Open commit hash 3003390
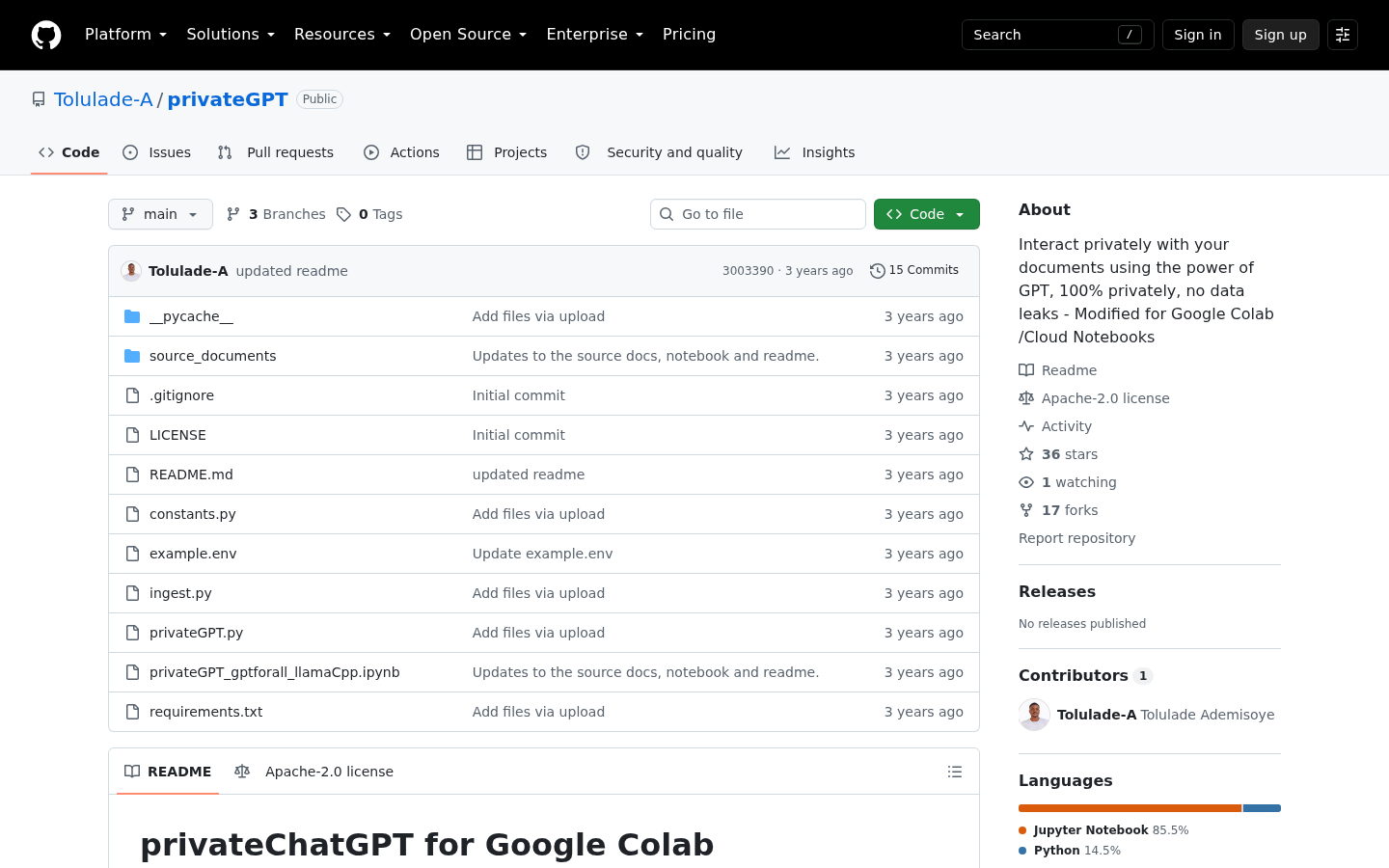This screenshot has height=868, width=1389. [x=749, y=271]
